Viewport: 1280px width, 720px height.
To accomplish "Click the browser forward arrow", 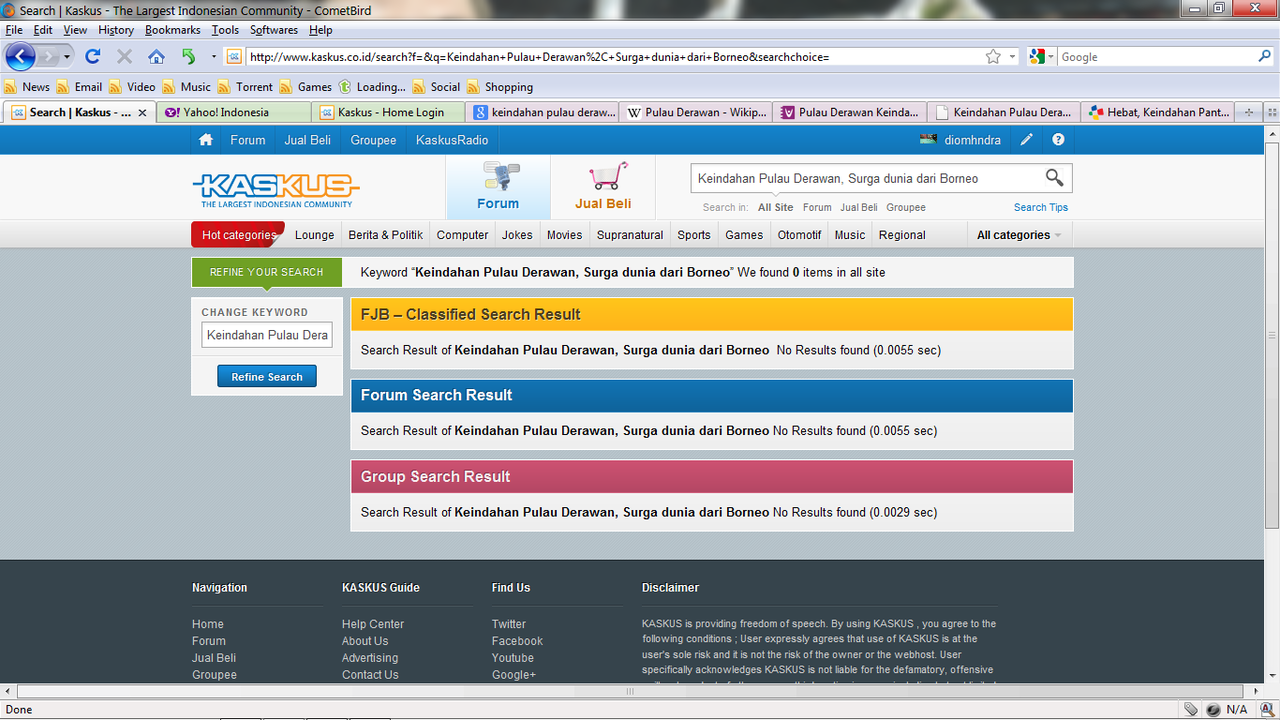I will (50, 57).
